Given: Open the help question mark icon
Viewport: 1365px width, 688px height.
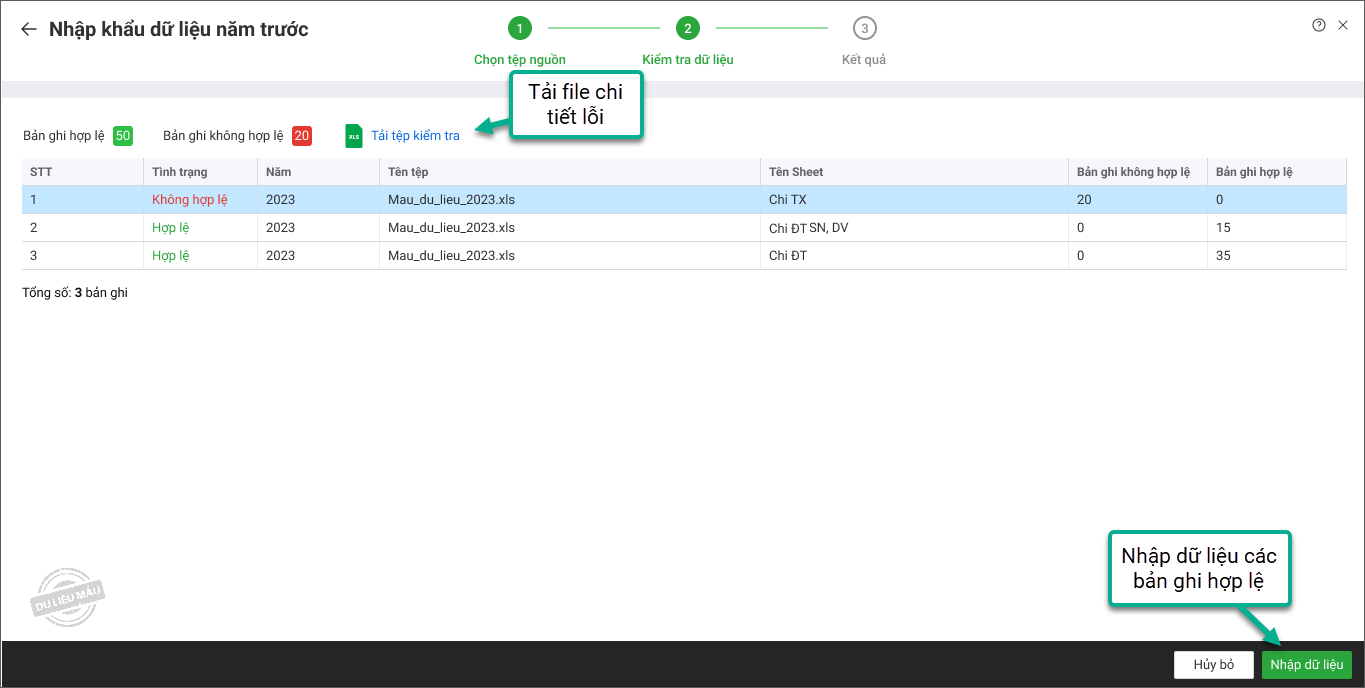Looking at the screenshot, I should tap(1319, 26).
